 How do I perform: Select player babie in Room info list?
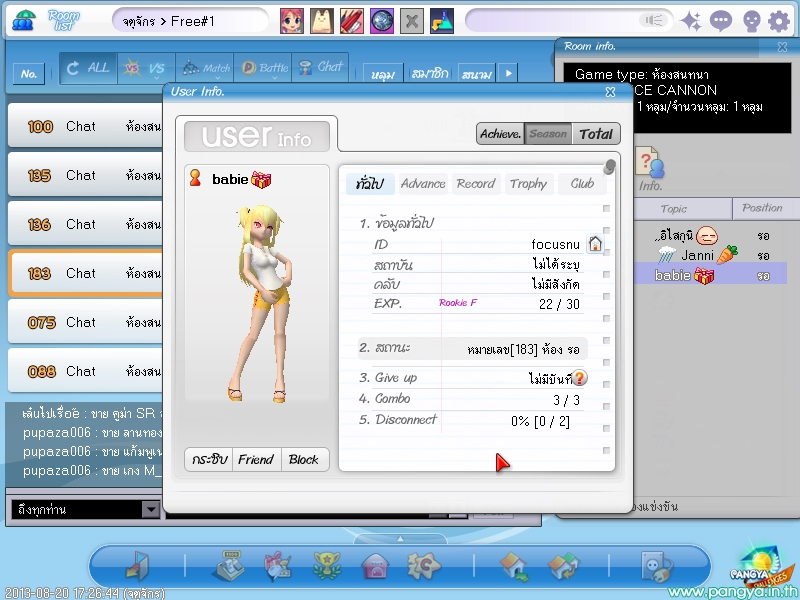(x=710, y=276)
